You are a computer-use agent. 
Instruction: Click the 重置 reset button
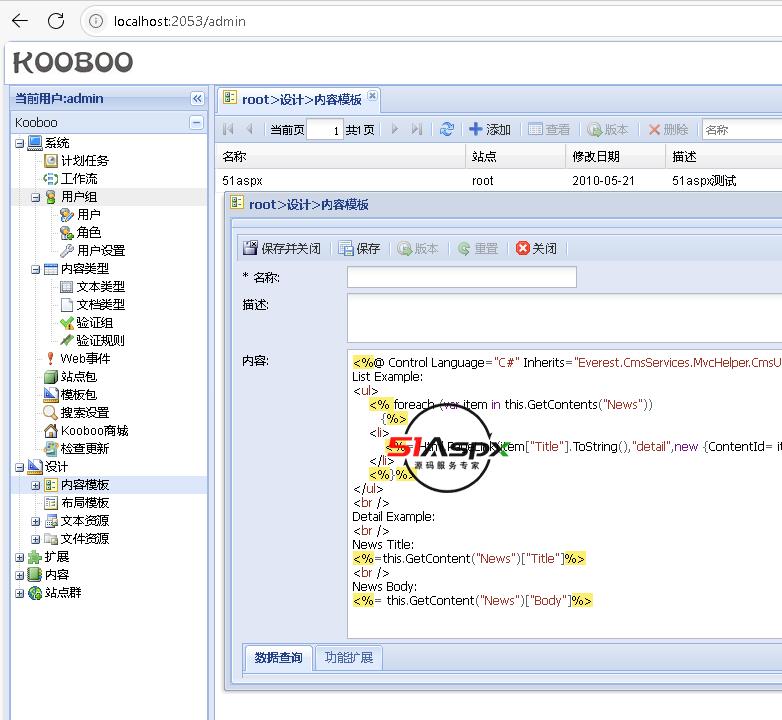(478, 248)
